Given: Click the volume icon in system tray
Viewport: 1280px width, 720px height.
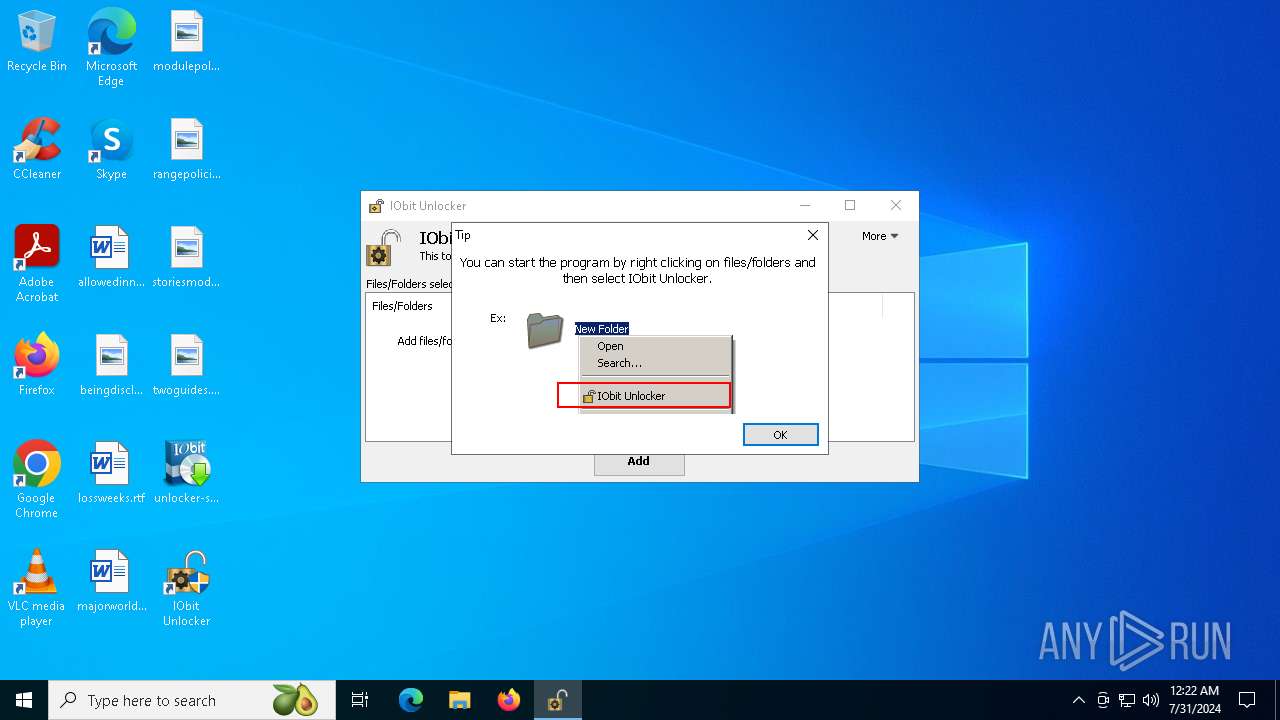Looking at the screenshot, I should 1151,700.
